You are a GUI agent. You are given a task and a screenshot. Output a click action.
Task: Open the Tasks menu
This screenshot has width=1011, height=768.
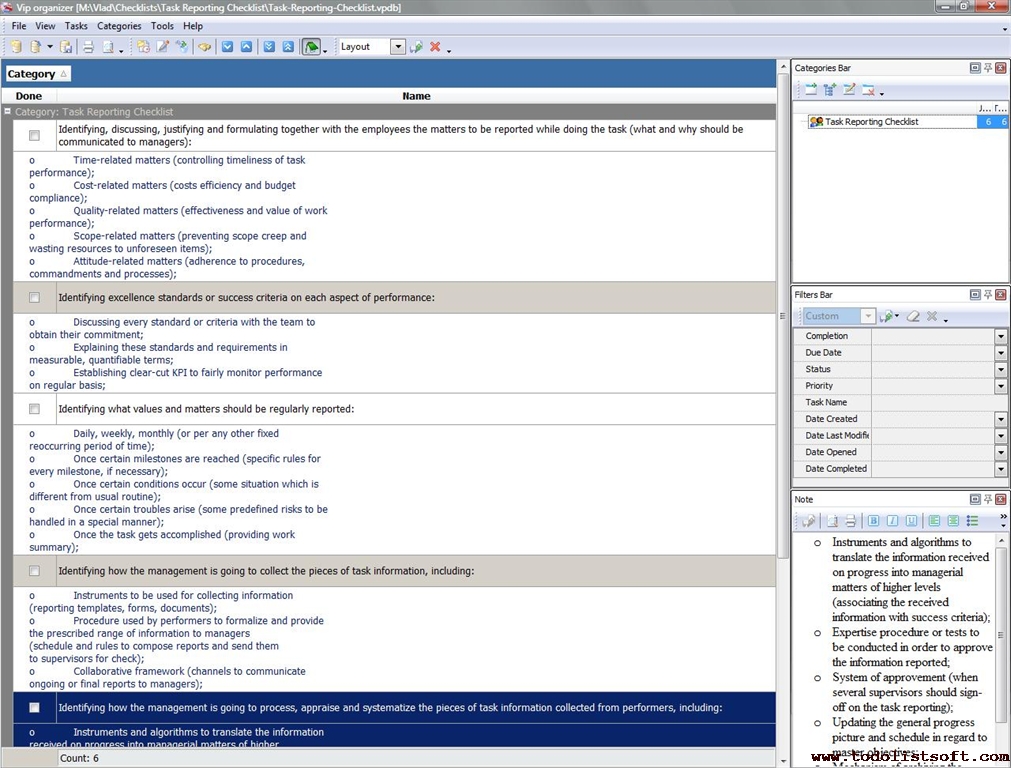click(x=76, y=26)
